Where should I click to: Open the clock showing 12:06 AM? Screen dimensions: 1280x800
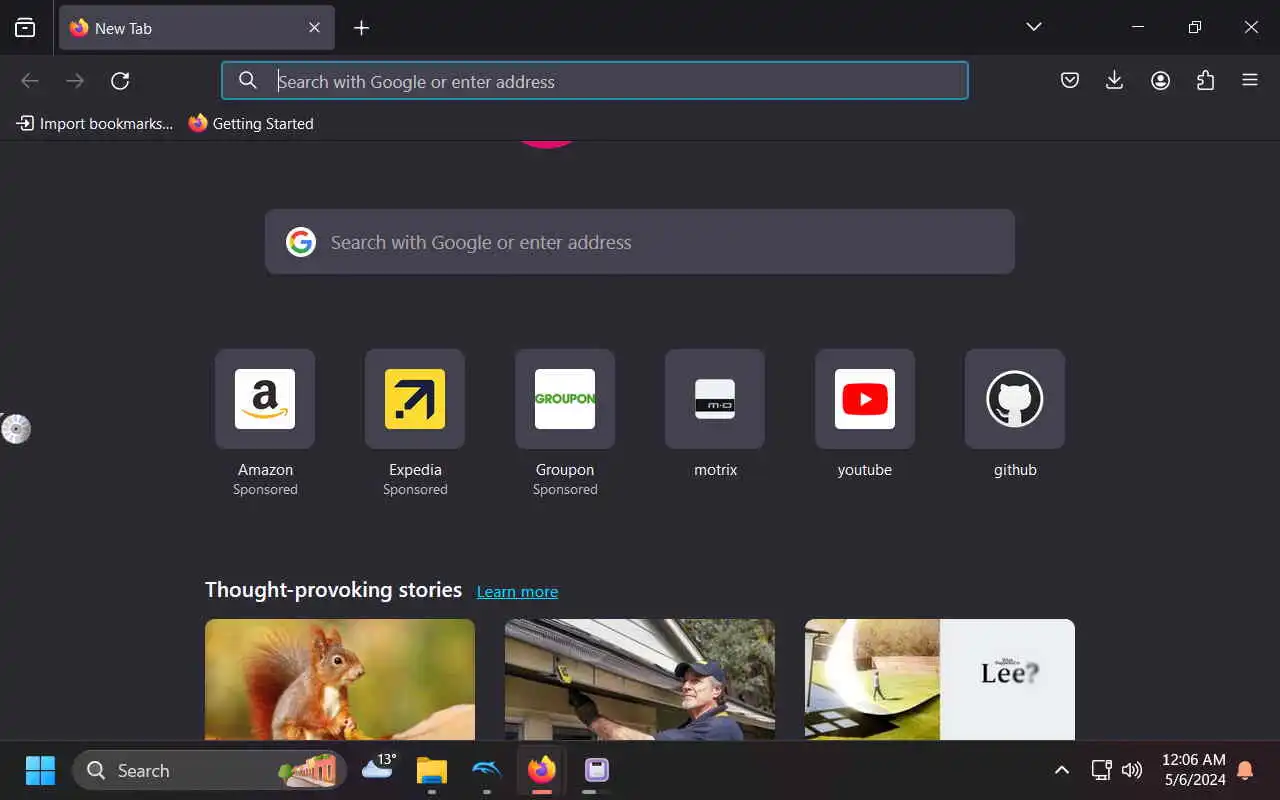pyautogui.click(x=1194, y=770)
